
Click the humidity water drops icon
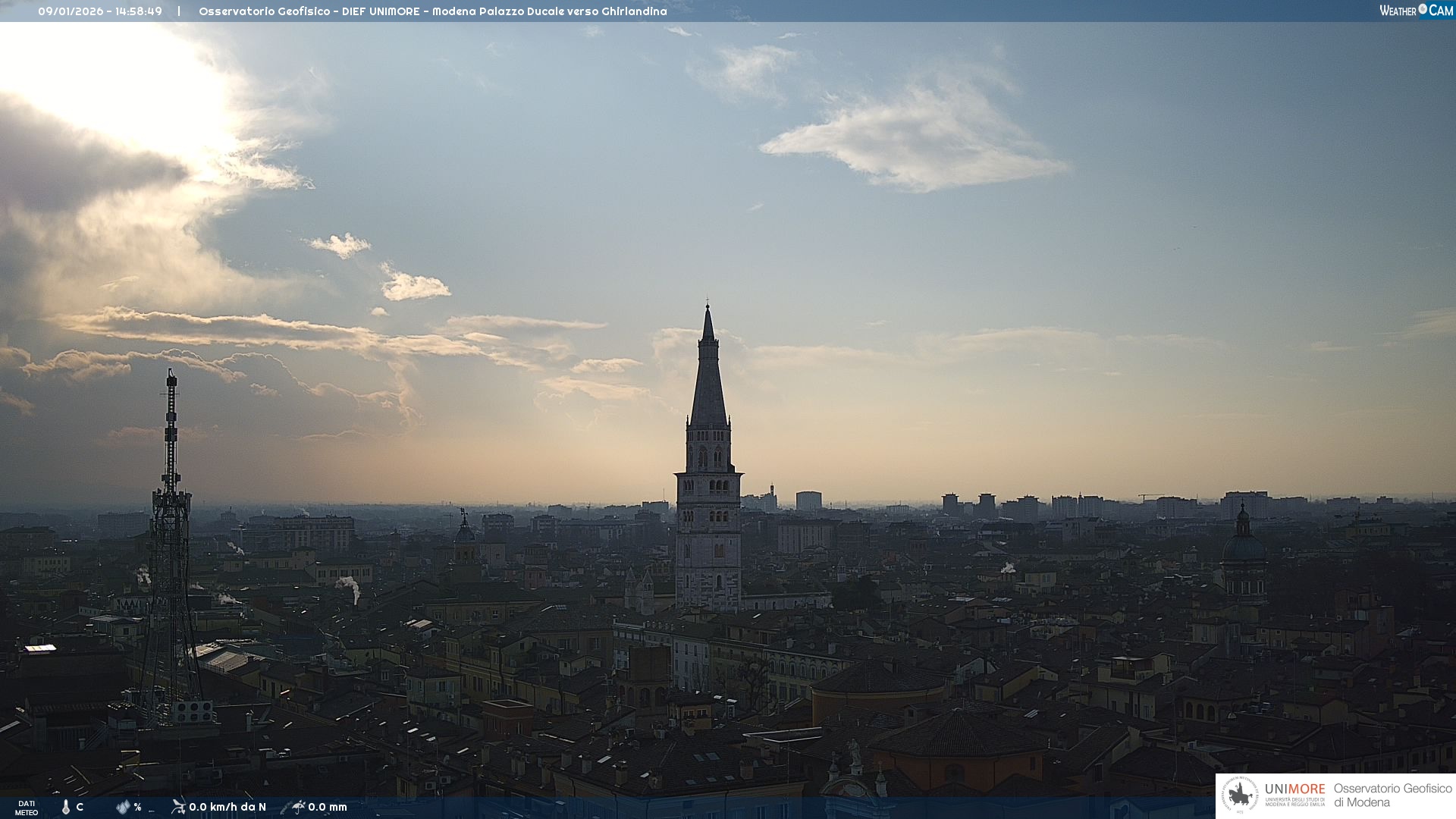tap(123, 807)
